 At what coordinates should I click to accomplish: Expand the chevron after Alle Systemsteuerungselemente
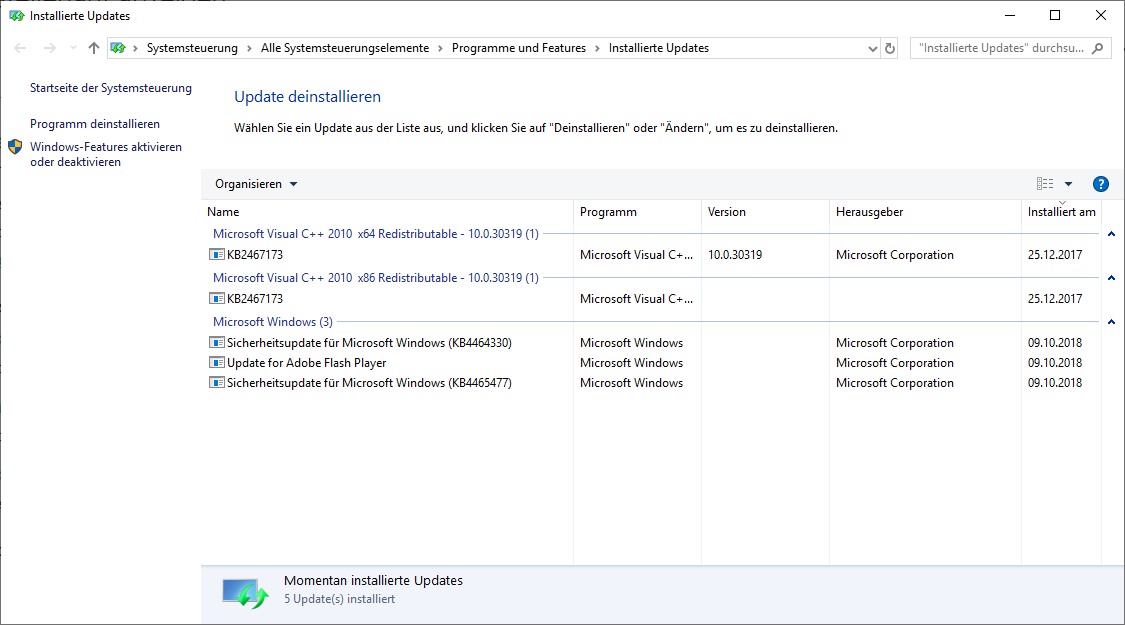point(440,48)
